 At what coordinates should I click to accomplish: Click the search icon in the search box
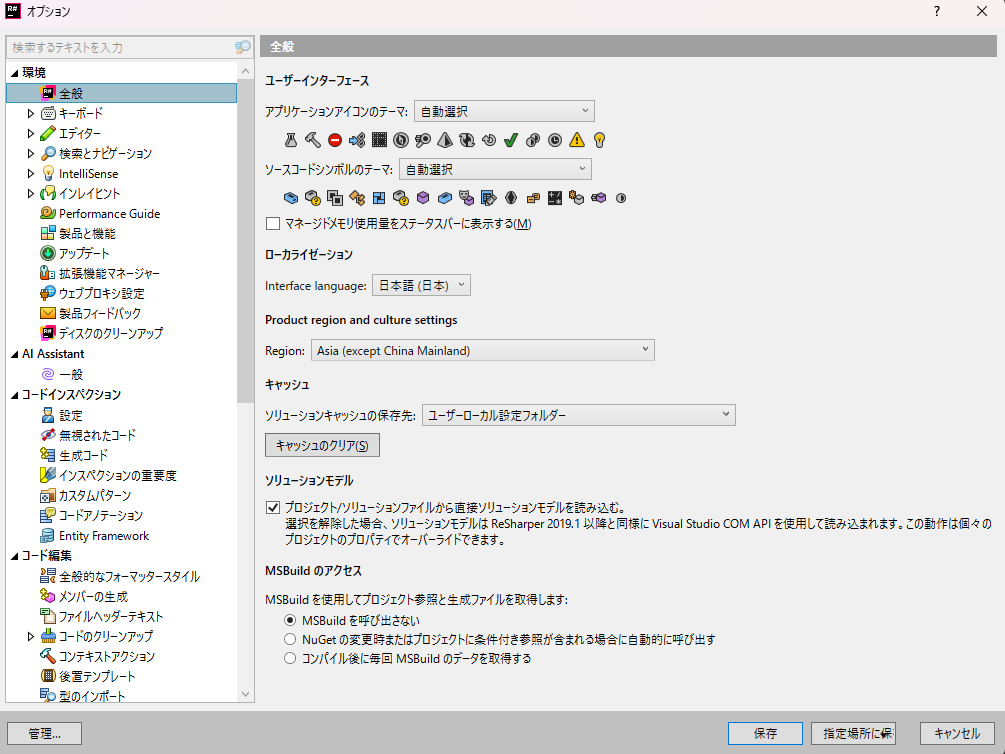tap(243, 47)
